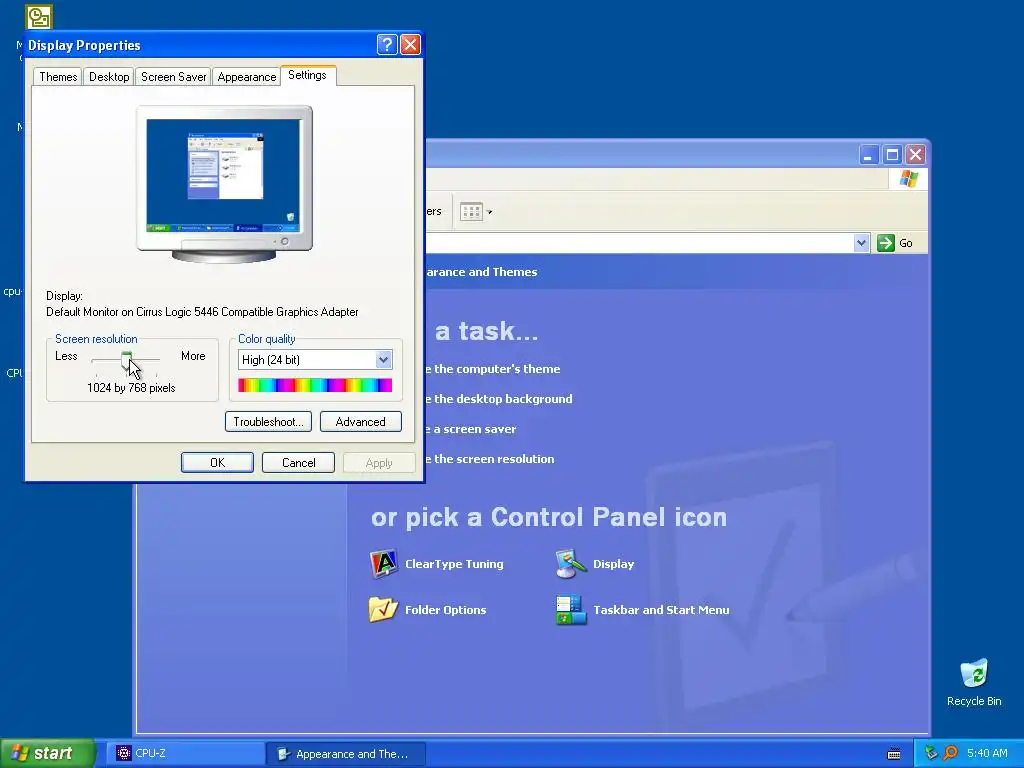
Task: Expand the Views button dropdown arrow
Action: point(489,212)
